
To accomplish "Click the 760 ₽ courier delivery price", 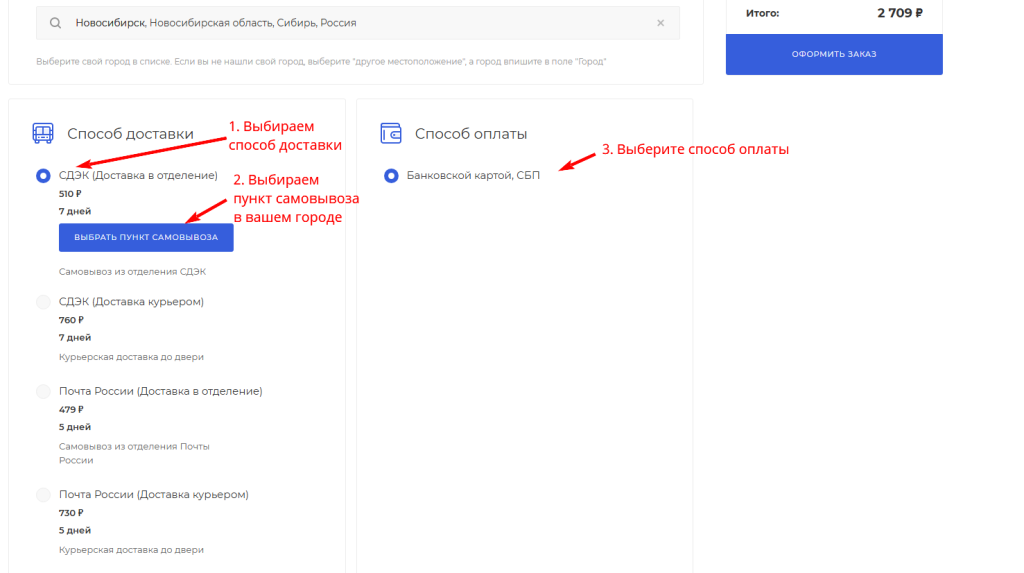I will pyautogui.click(x=71, y=320).
